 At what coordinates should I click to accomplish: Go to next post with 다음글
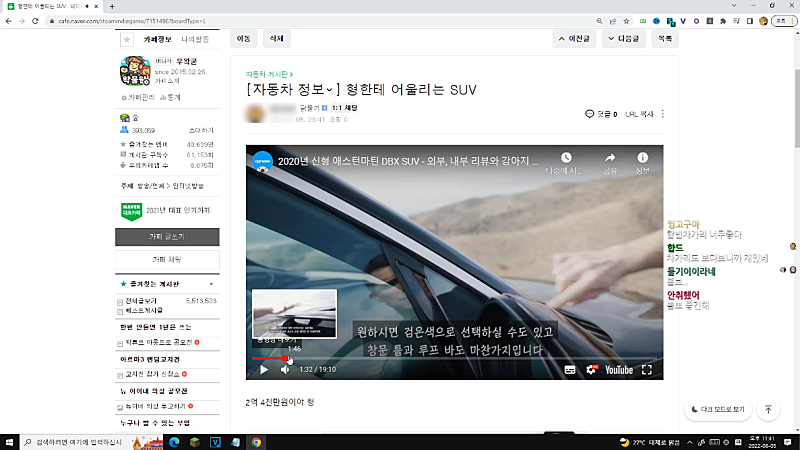click(x=625, y=39)
